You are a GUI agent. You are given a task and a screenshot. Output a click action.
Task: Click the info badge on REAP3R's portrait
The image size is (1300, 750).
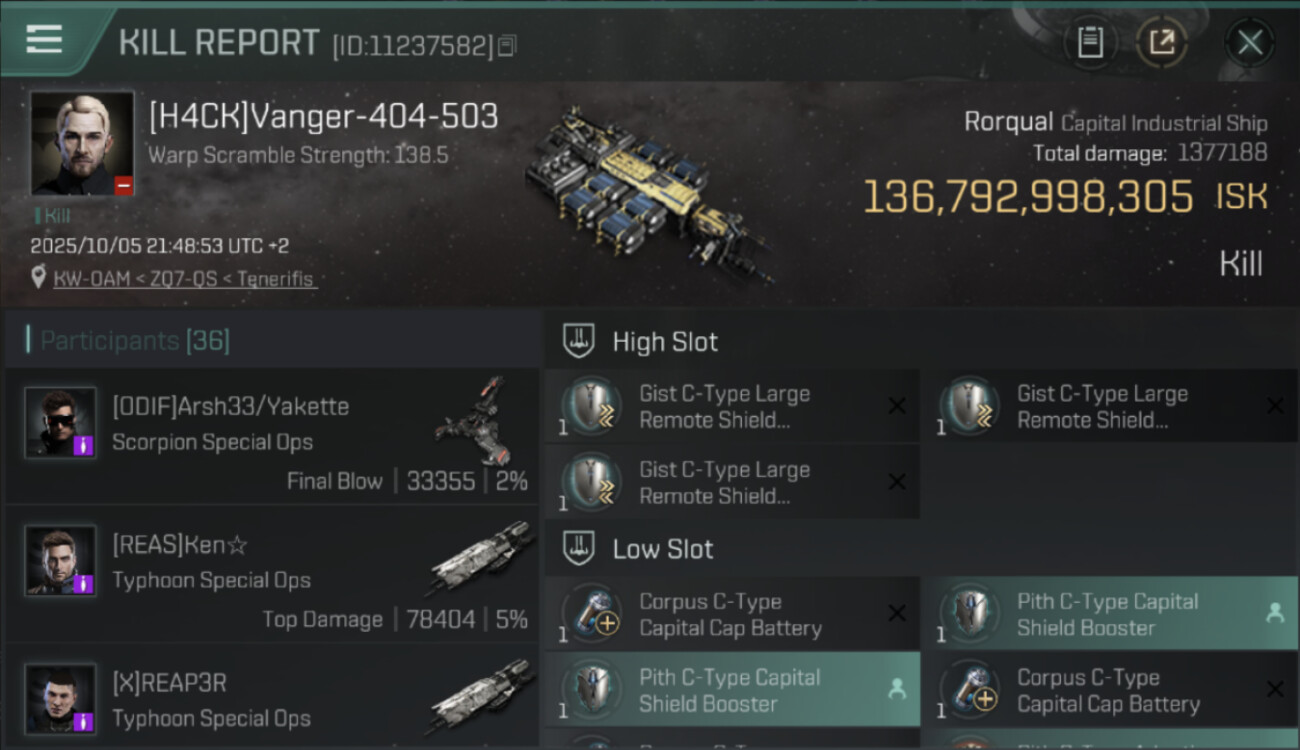click(x=84, y=721)
